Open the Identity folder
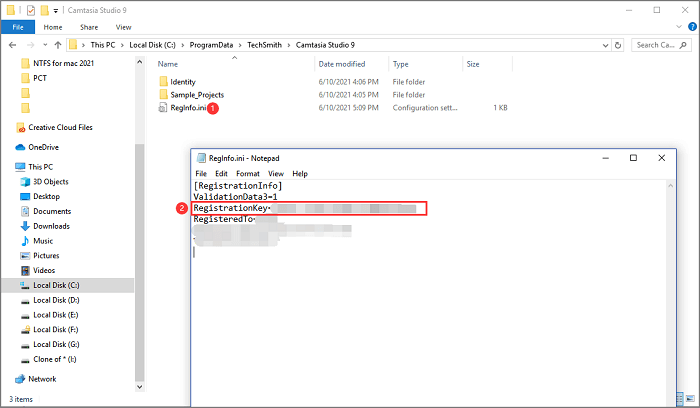Viewport: 700px width, 408px height. (183, 80)
